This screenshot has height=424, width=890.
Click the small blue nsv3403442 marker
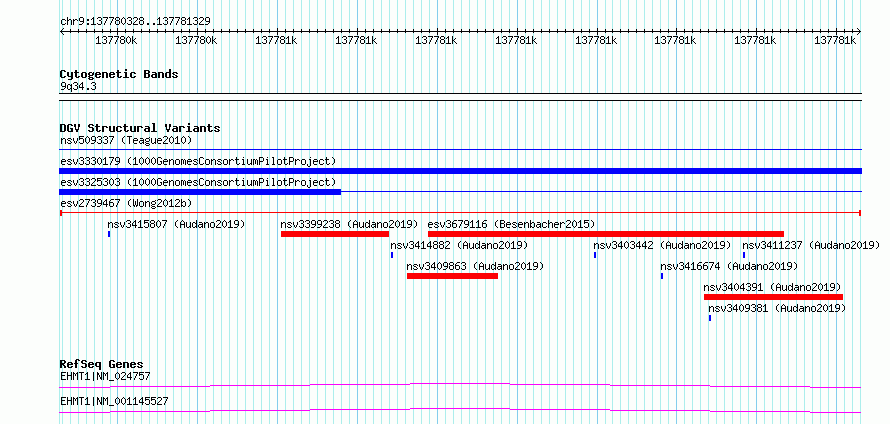point(595,255)
